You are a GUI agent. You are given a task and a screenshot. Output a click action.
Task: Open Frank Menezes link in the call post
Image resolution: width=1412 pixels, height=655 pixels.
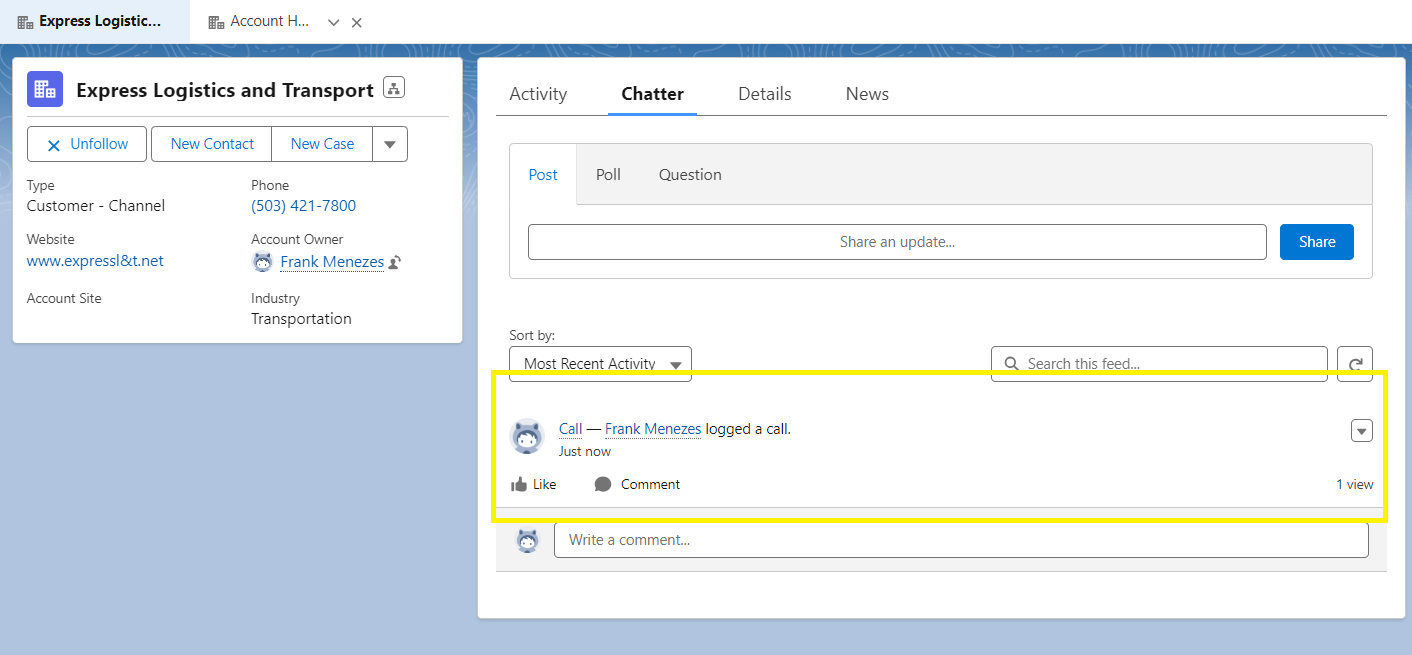tap(653, 429)
